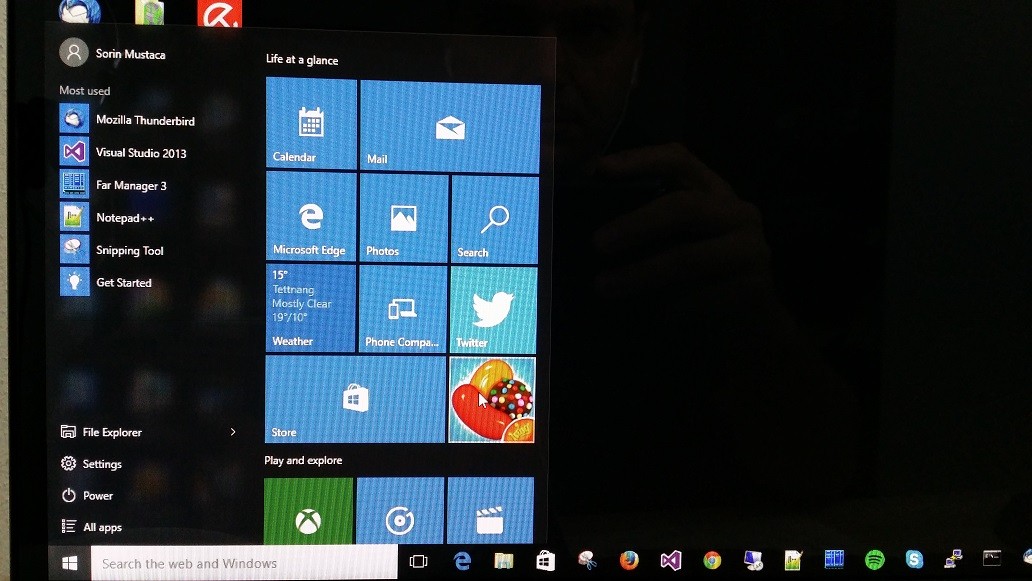Open the Photos tile
This screenshot has height=581, width=1032.
tap(403, 218)
